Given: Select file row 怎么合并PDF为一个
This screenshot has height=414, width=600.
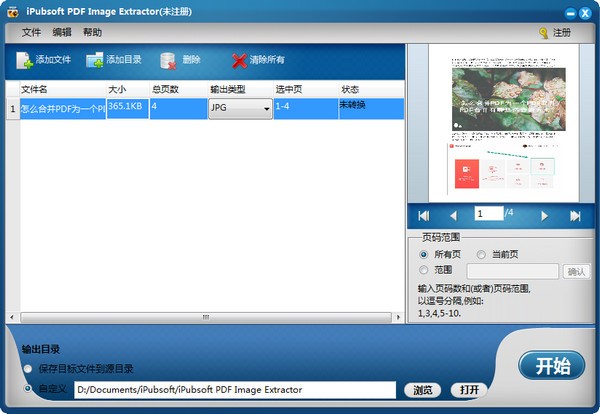Looking at the screenshot, I should (63, 109).
